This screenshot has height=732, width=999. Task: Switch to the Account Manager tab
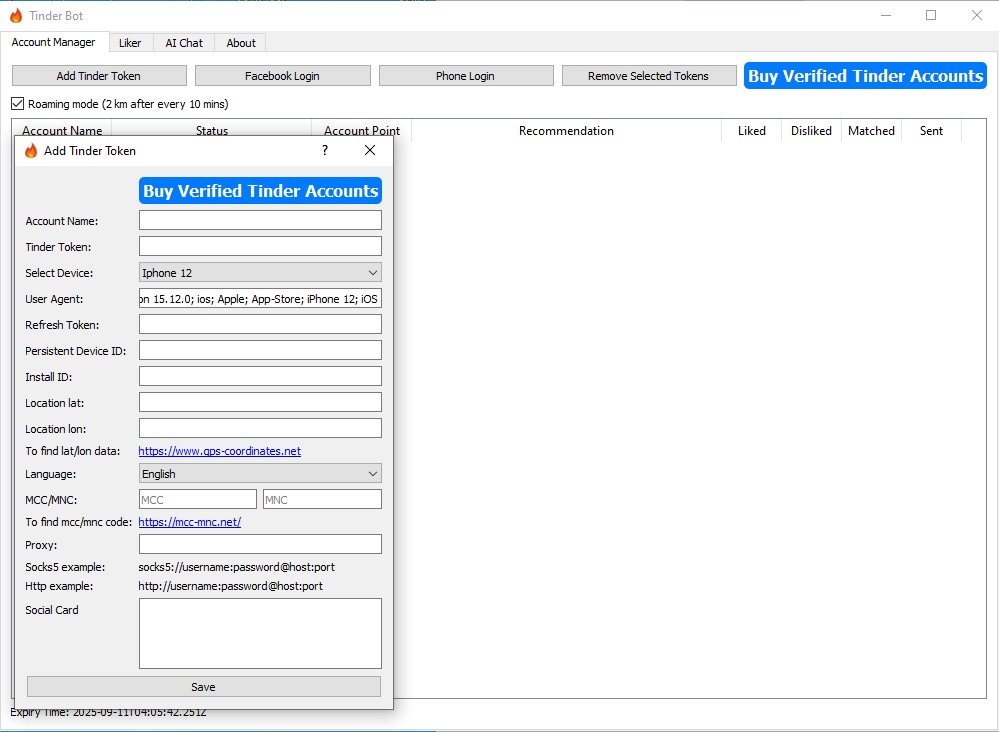[54, 42]
